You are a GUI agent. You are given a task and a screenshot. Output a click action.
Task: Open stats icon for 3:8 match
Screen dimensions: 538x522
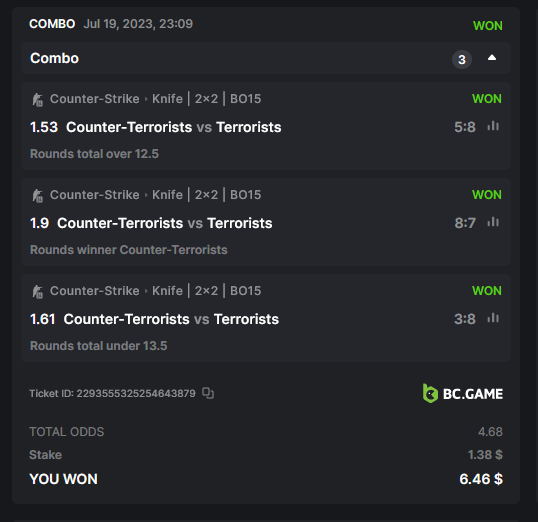click(x=493, y=318)
